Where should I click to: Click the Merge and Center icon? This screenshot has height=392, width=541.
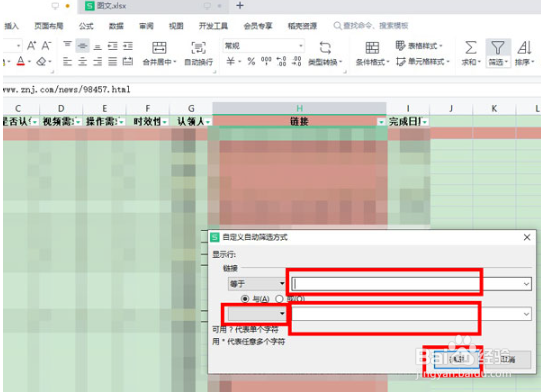pos(159,48)
